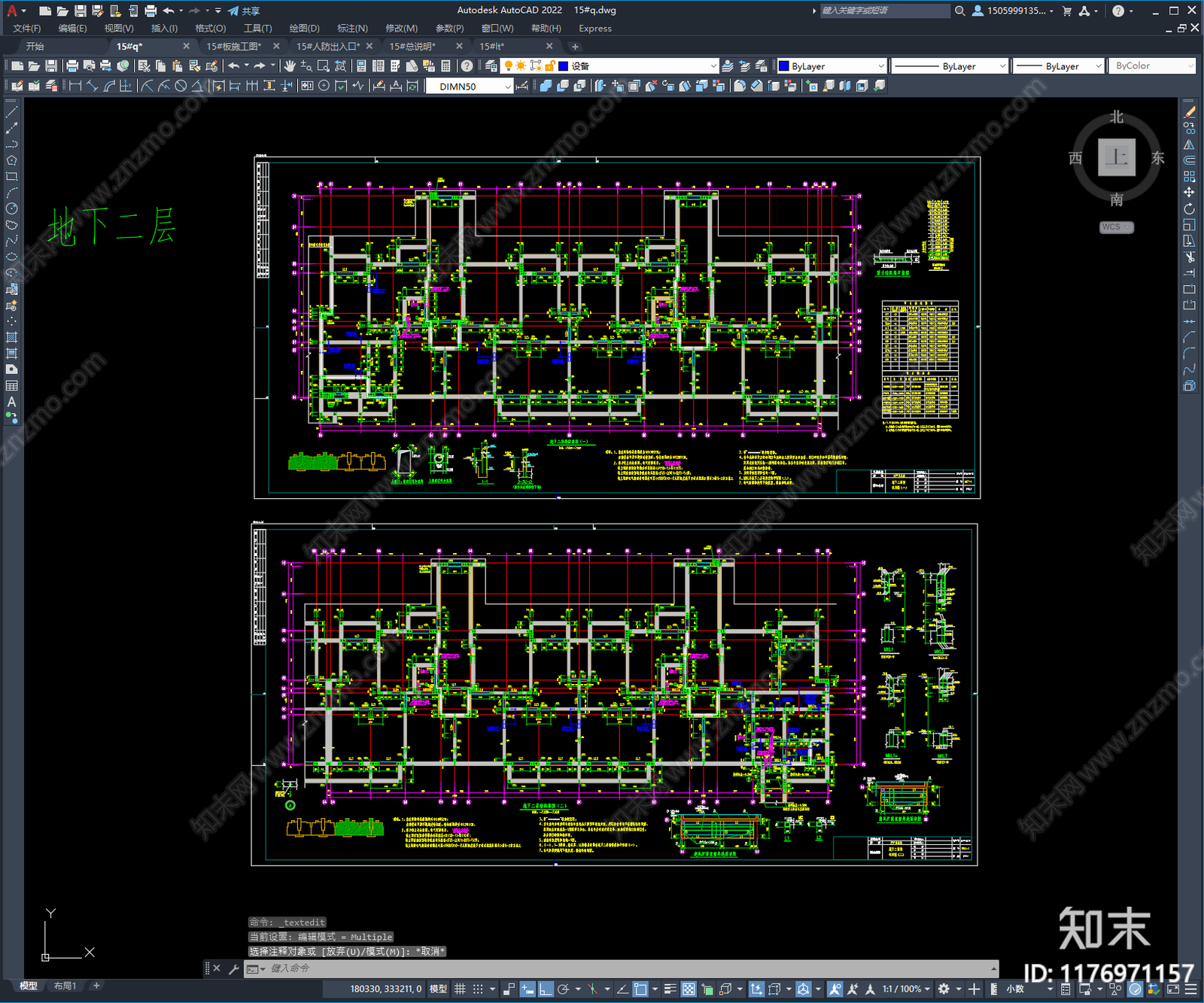The width and height of the screenshot is (1204, 1003).
Task: Open the 标注(N) menu
Action: [x=352, y=29]
